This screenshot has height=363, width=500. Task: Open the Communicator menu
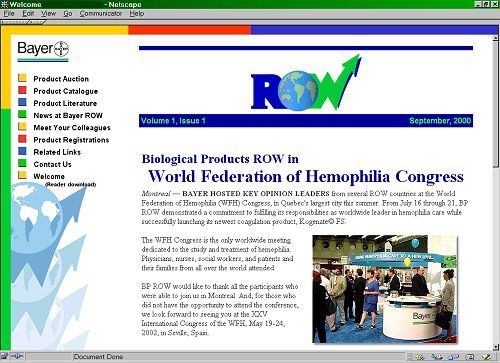(101, 14)
